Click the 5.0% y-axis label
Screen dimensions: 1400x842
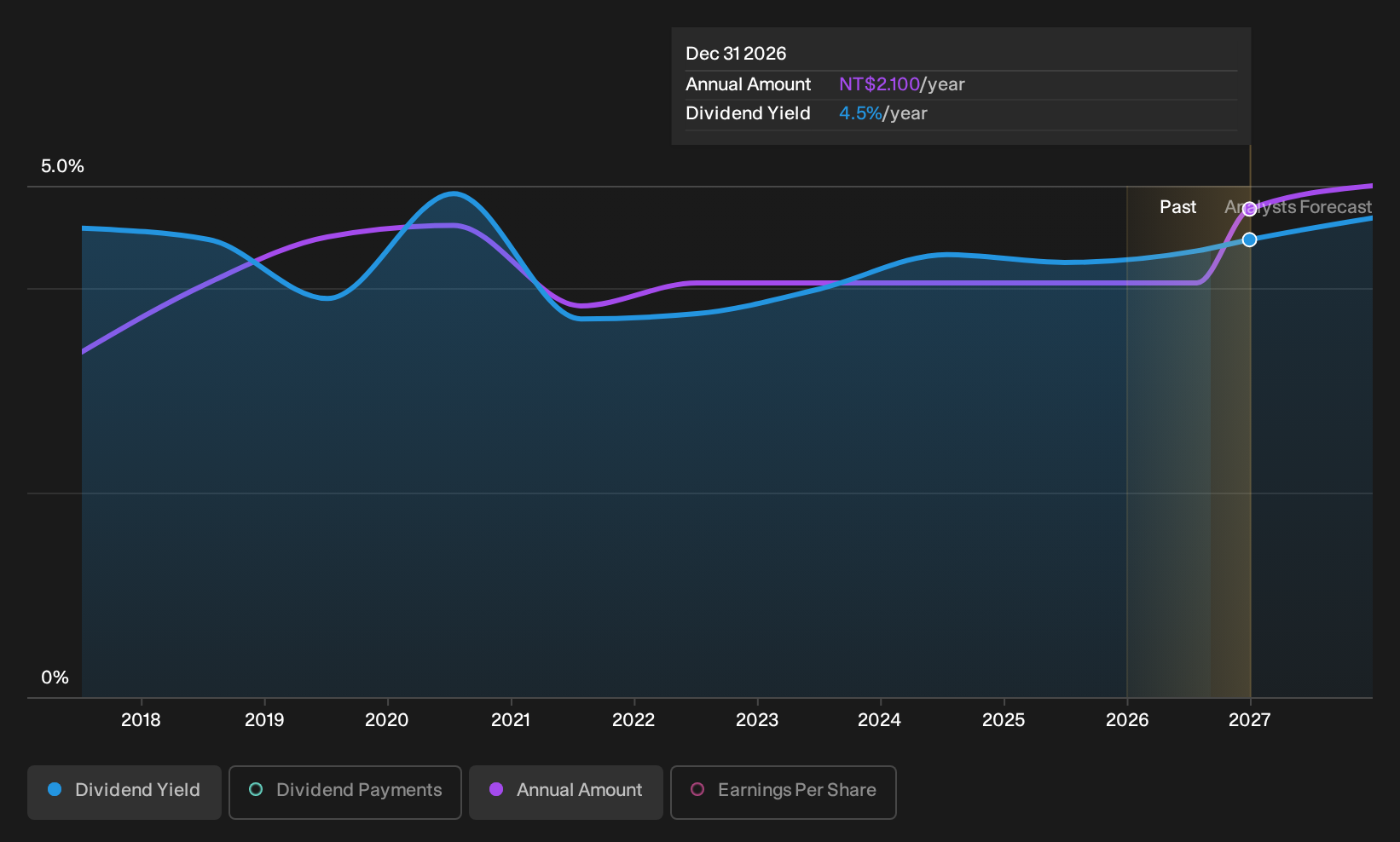(x=62, y=166)
